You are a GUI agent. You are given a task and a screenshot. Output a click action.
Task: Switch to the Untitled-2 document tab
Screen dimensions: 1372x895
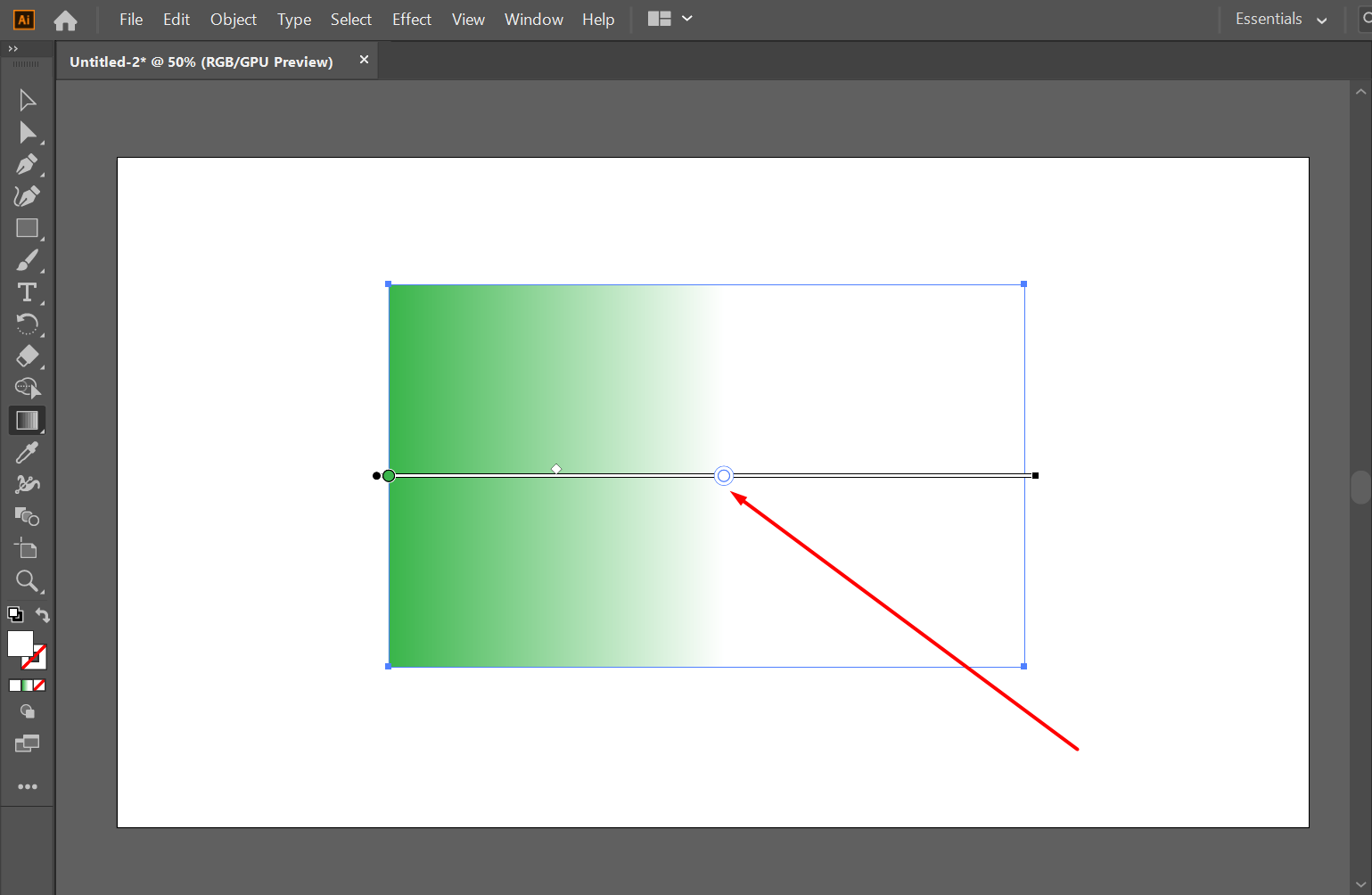coord(201,61)
